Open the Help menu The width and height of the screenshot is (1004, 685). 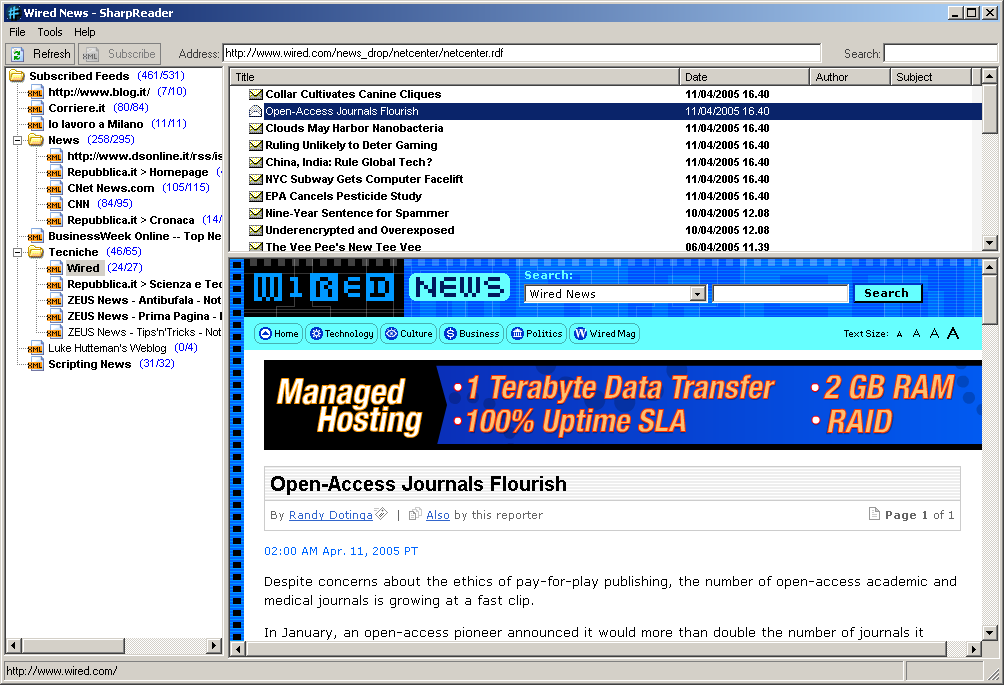[x=85, y=32]
